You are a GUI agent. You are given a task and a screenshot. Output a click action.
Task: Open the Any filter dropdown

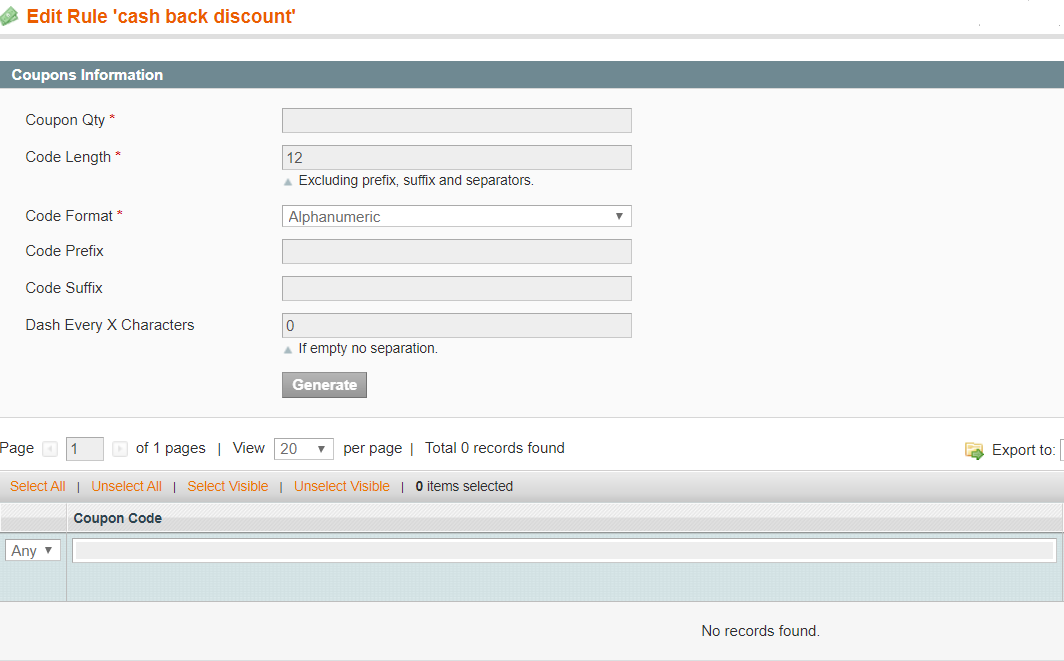[x=33, y=550]
